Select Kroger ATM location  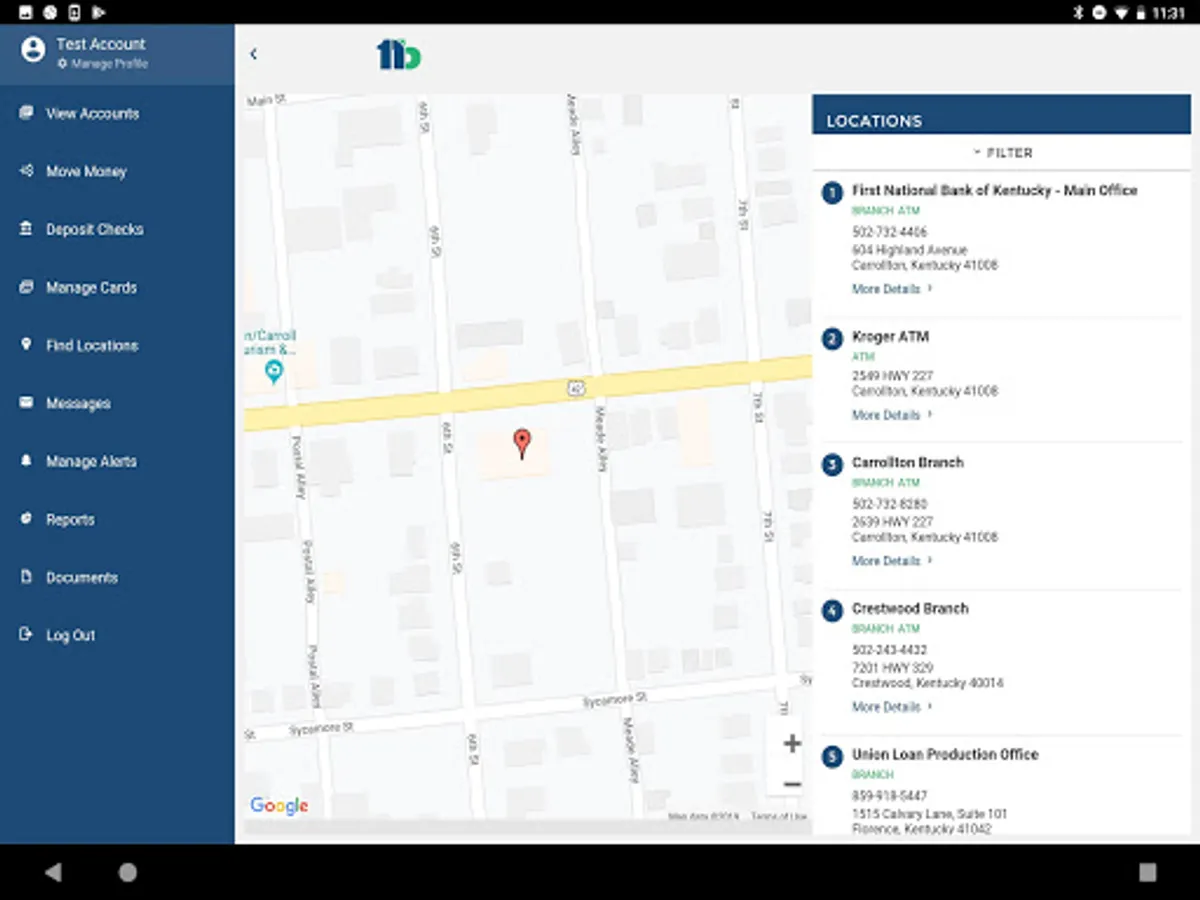[890, 337]
